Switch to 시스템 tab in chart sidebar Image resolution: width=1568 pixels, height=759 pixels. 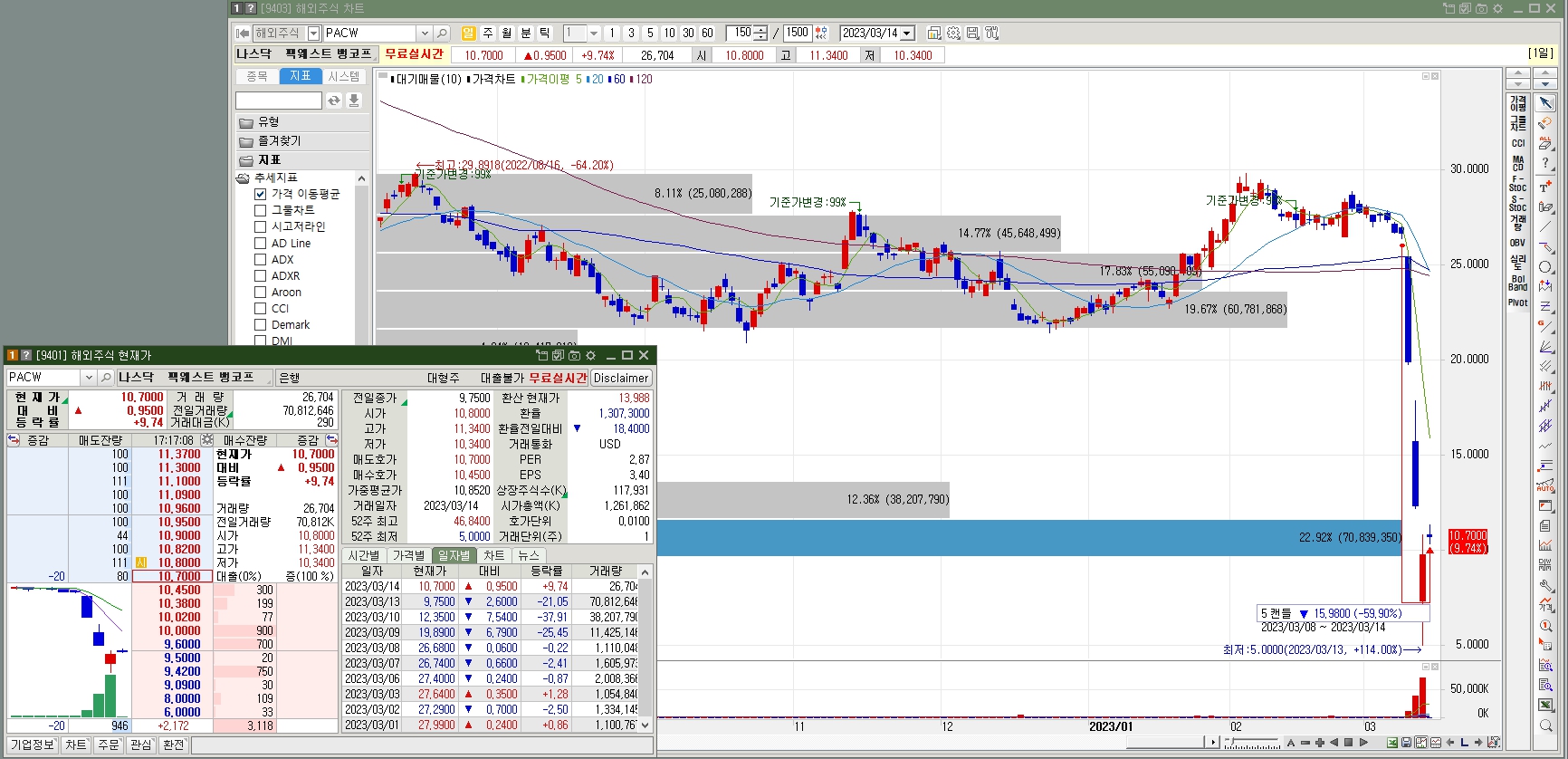pos(344,76)
